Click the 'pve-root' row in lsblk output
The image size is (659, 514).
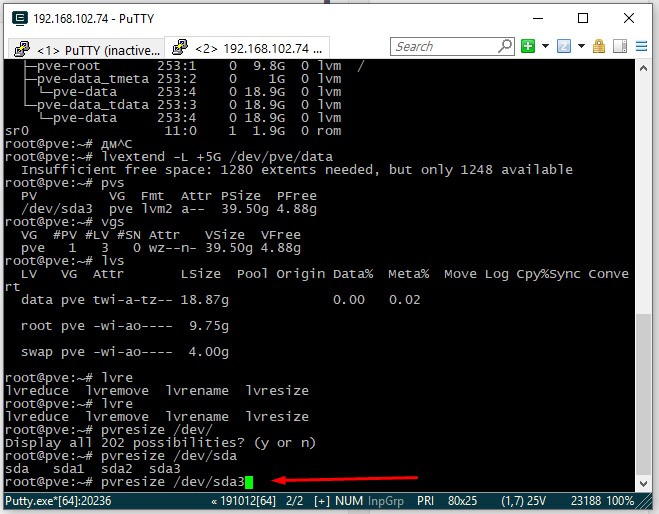193,66
